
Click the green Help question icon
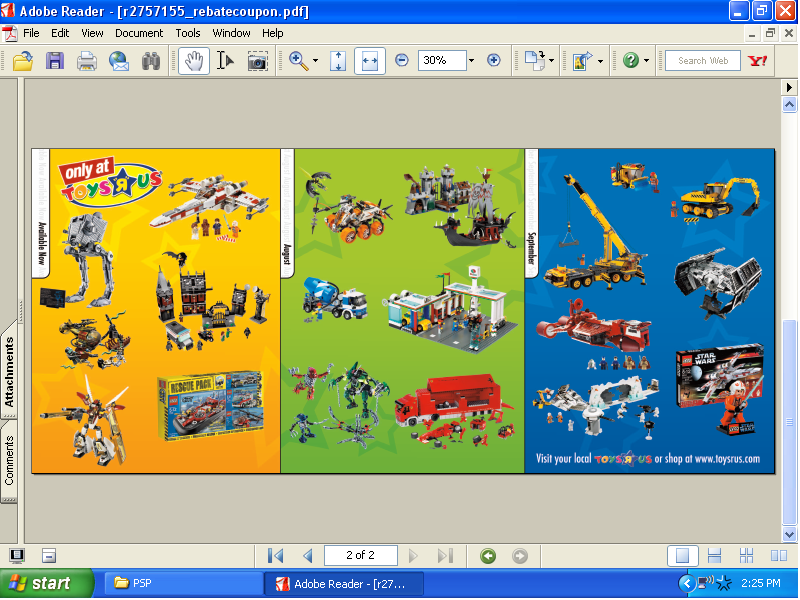click(631, 60)
